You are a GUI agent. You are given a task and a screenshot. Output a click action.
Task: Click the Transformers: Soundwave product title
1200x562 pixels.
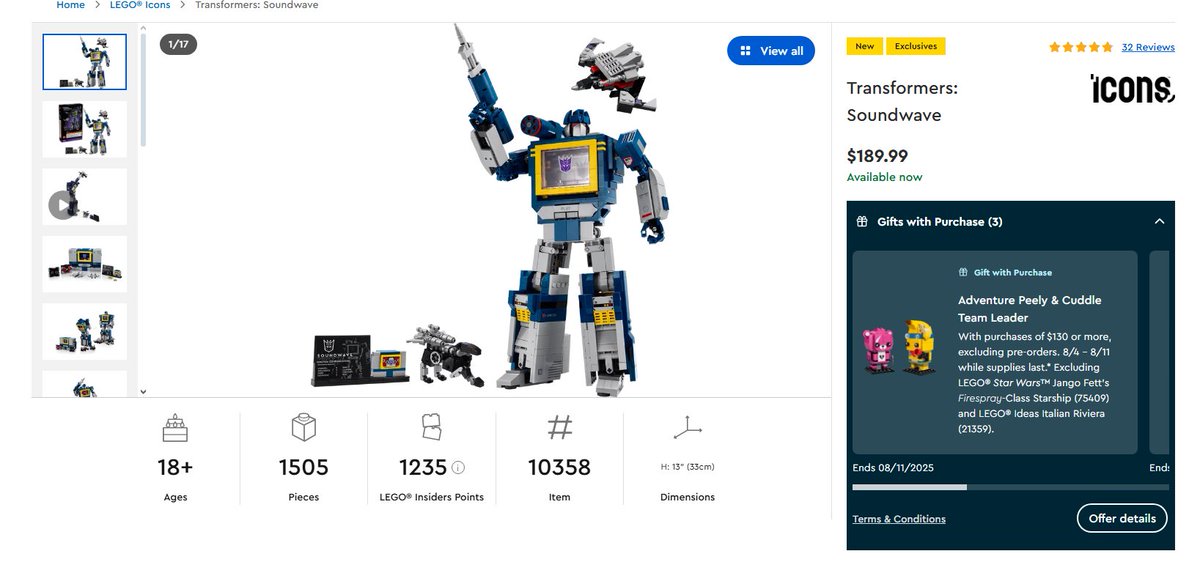point(902,101)
